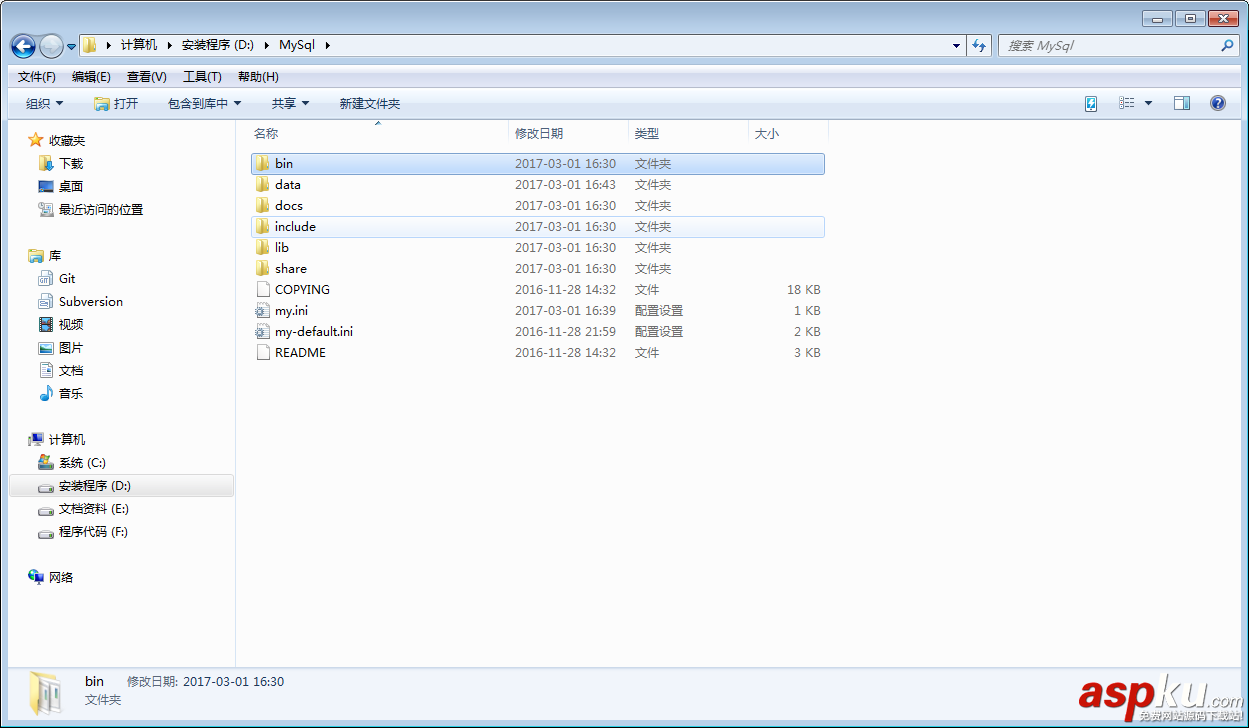Open the Git library
This screenshot has width=1249, height=728.
click(x=67, y=279)
